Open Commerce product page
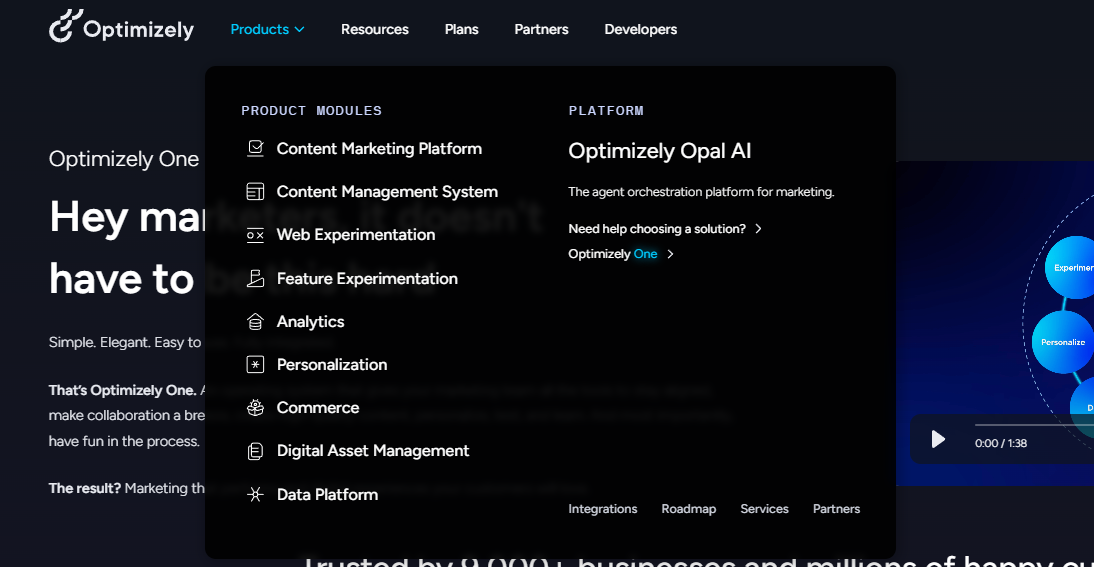The image size is (1094, 567). click(x=318, y=408)
